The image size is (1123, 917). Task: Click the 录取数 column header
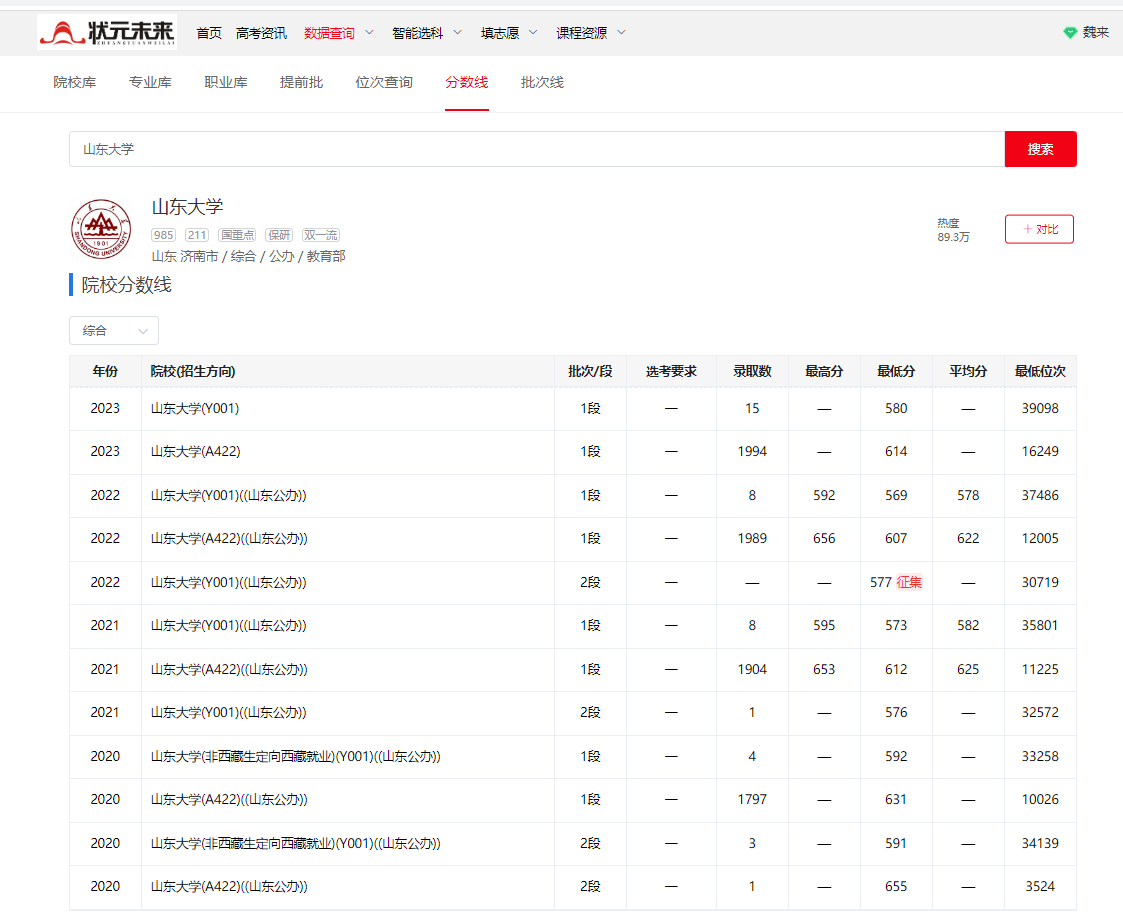[752, 371]
